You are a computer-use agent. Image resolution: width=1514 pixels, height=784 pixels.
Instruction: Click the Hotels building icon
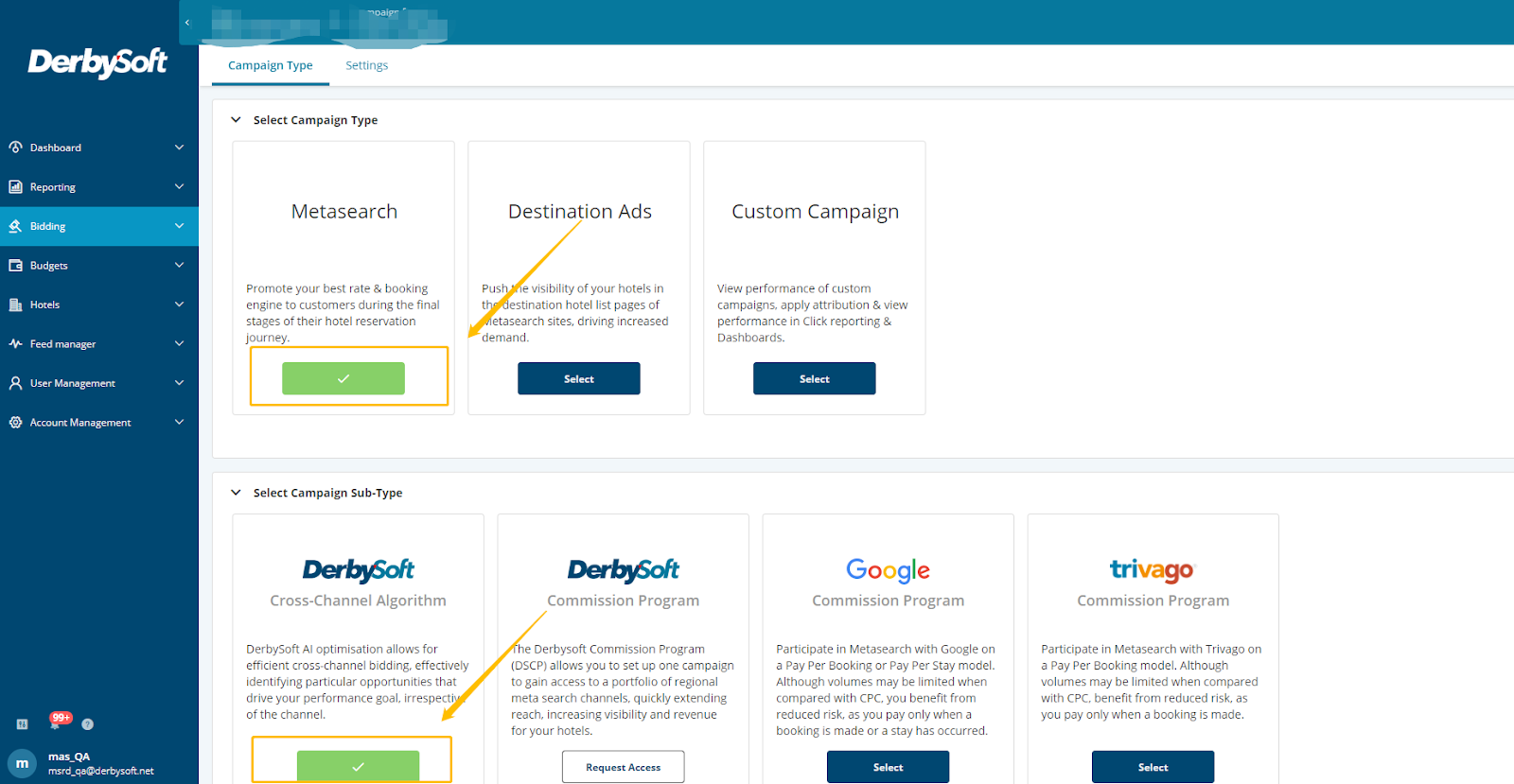pyautogui.click(x=15, y=305)
